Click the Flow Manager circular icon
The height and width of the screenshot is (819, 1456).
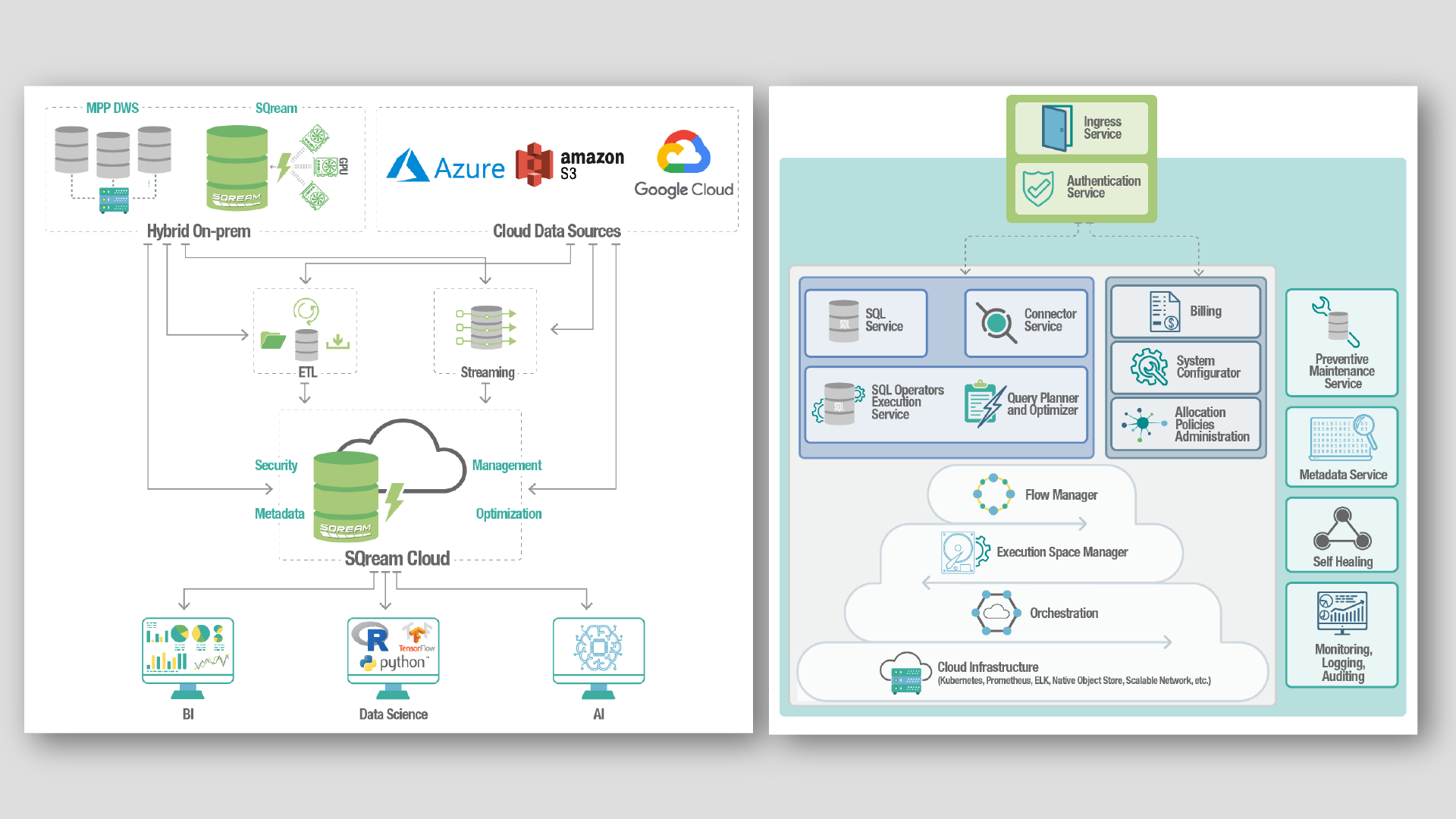(993, 494)
